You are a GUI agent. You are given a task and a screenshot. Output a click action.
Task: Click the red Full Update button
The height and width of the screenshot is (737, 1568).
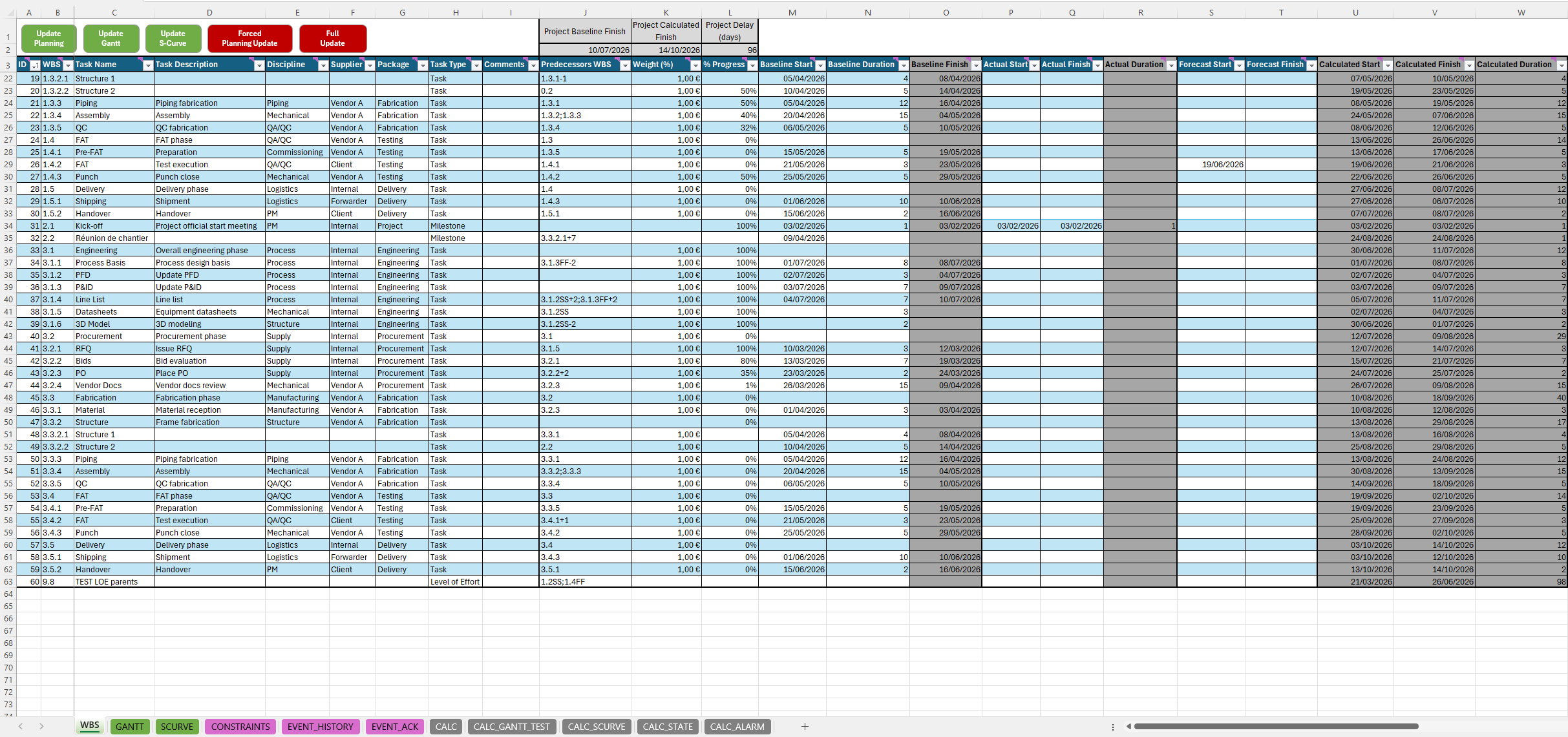(332, 39)
